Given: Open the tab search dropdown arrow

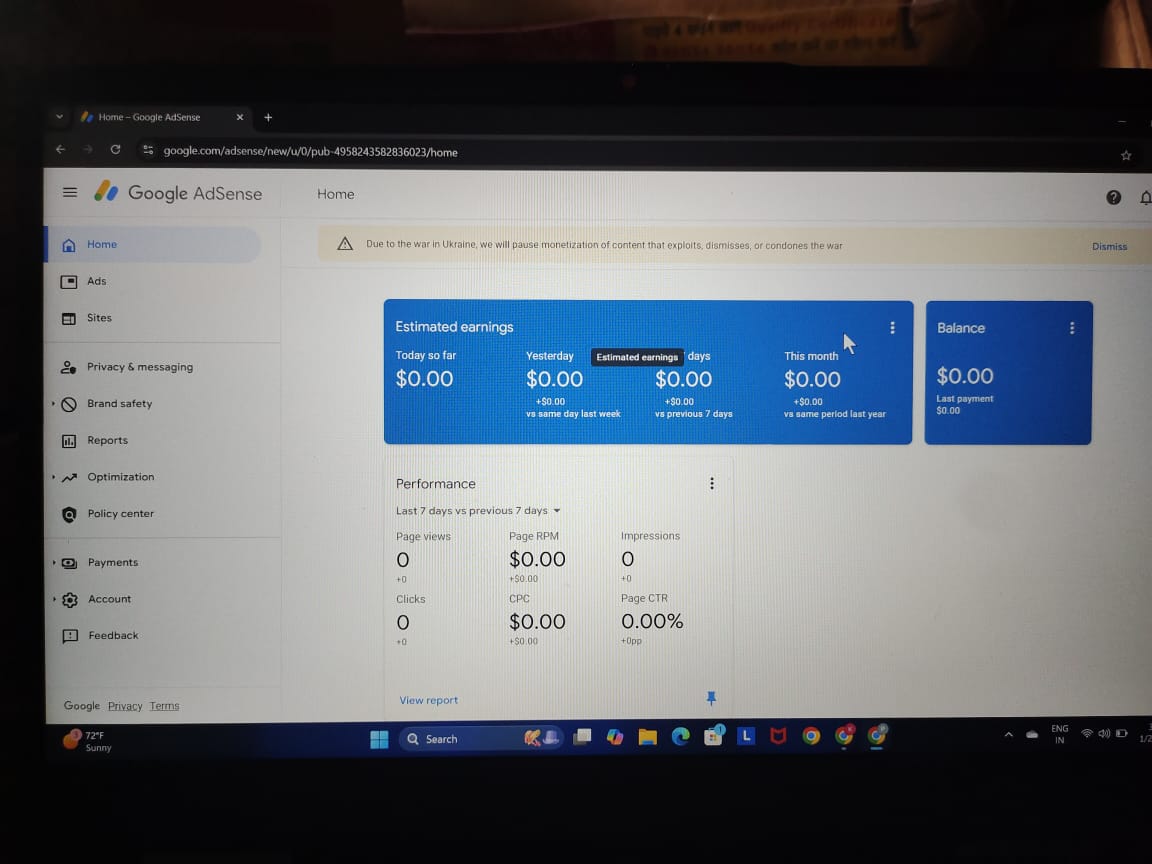Looking at the screenshot, I should click(60, 116).
